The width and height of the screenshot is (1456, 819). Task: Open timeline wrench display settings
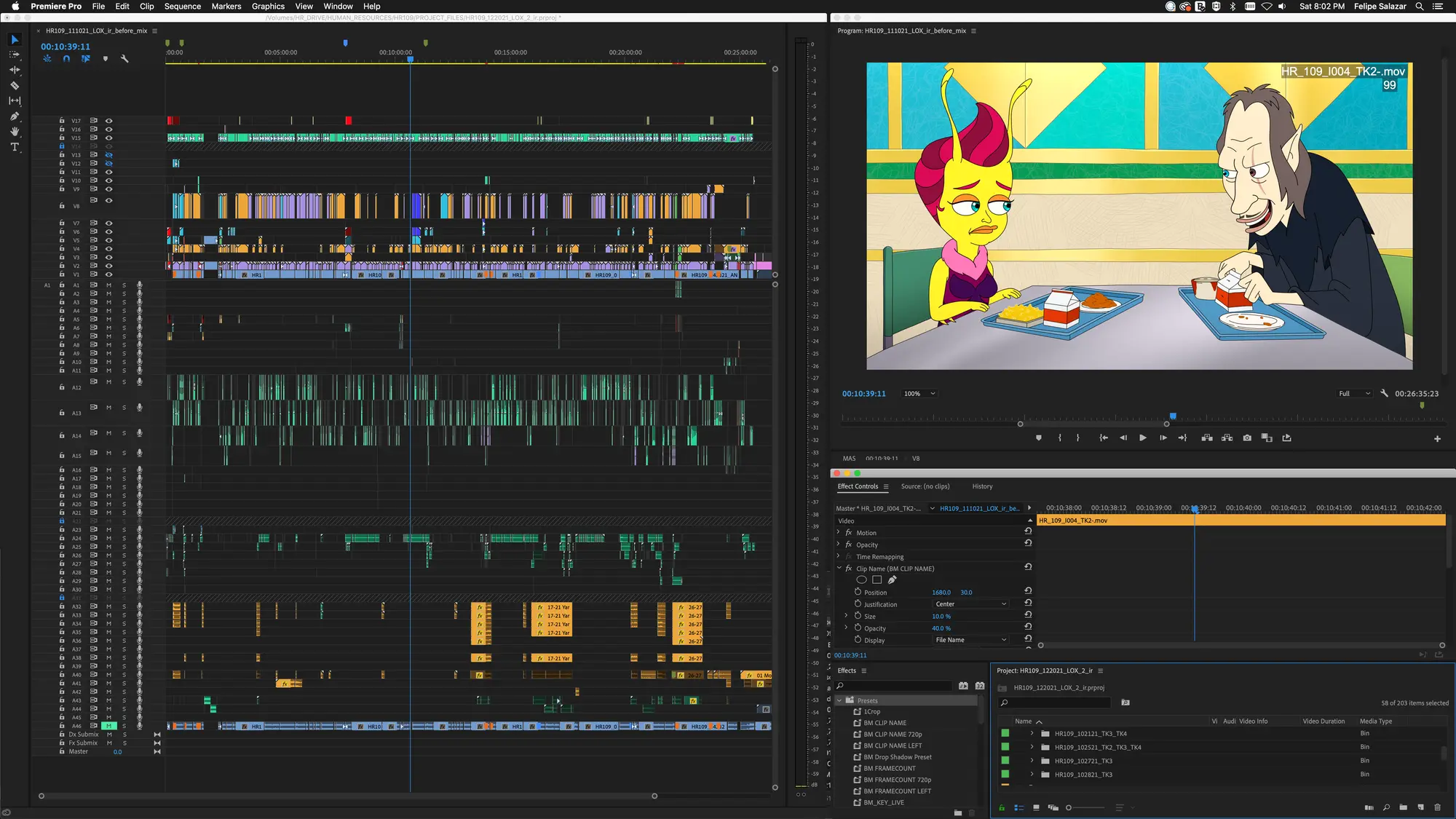click(124, 59)
